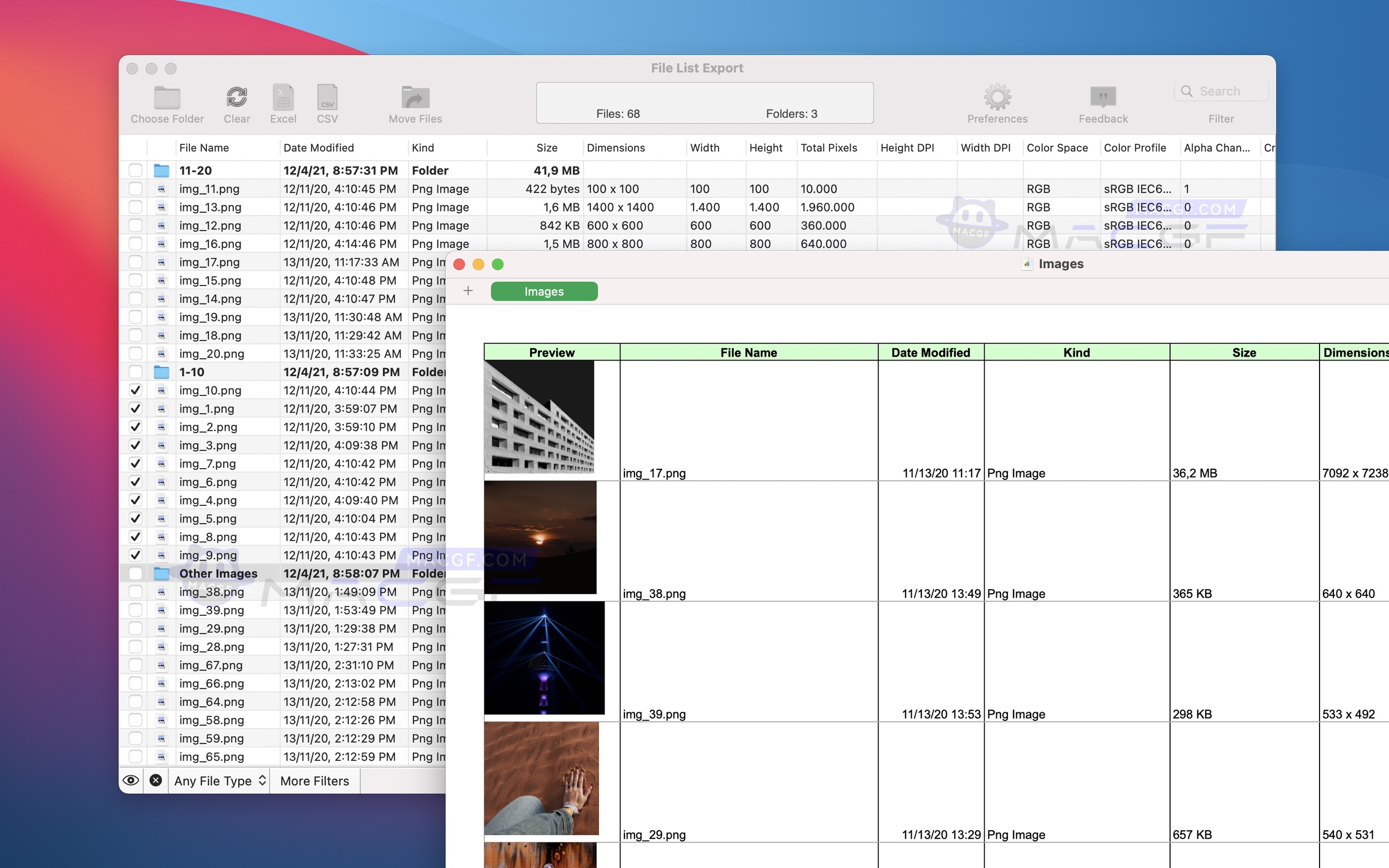Click the Move Files icon

pos(414,98)
